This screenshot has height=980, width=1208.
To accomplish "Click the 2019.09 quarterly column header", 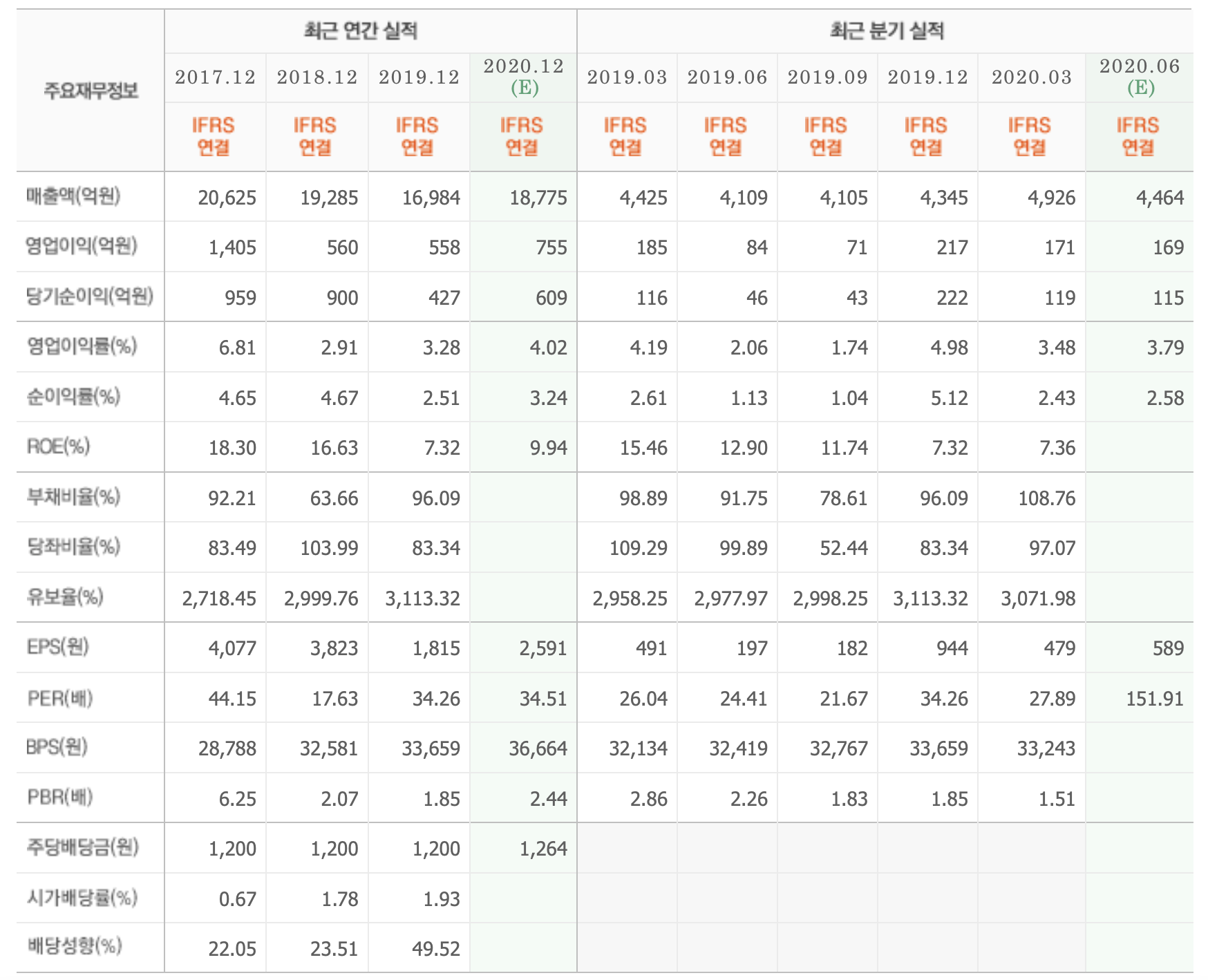I will click(x=827, y=77).
